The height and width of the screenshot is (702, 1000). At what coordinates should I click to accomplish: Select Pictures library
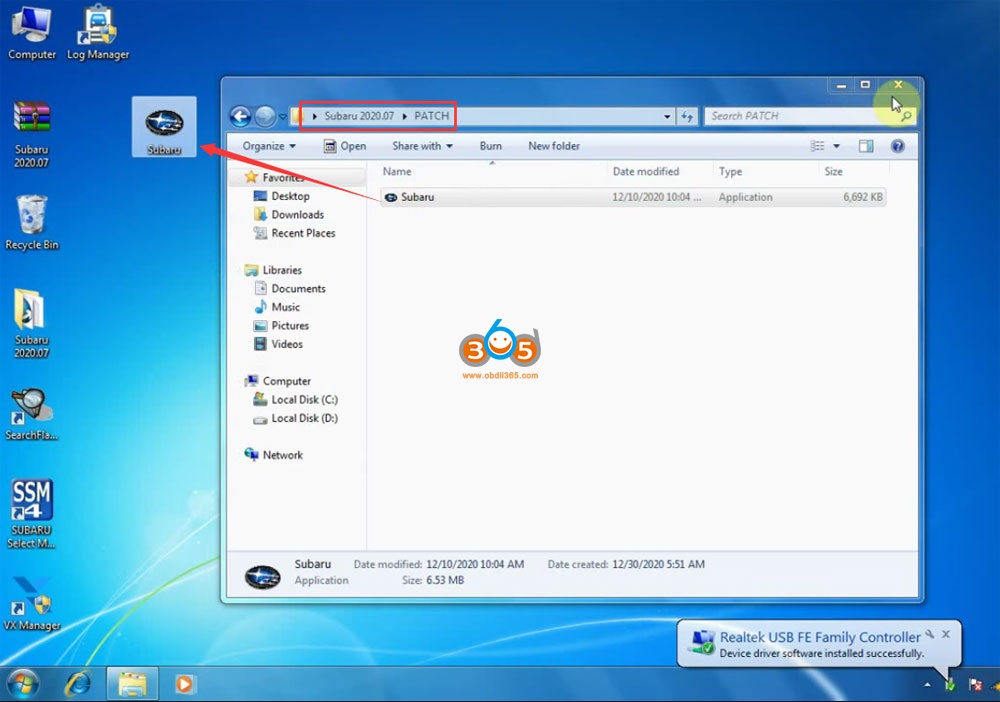(x=290, y=325)
